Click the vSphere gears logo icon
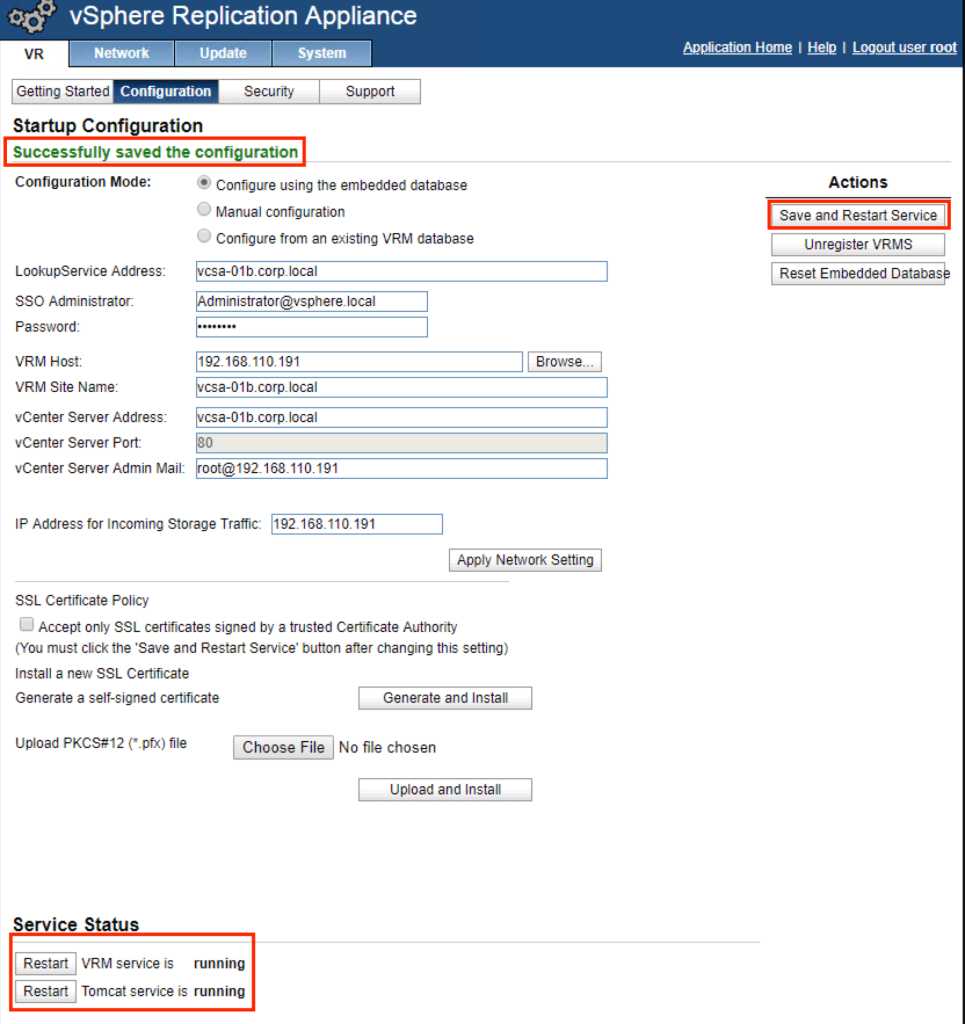This screenshot has height=1024, width=965. click(x=33, y=17)
